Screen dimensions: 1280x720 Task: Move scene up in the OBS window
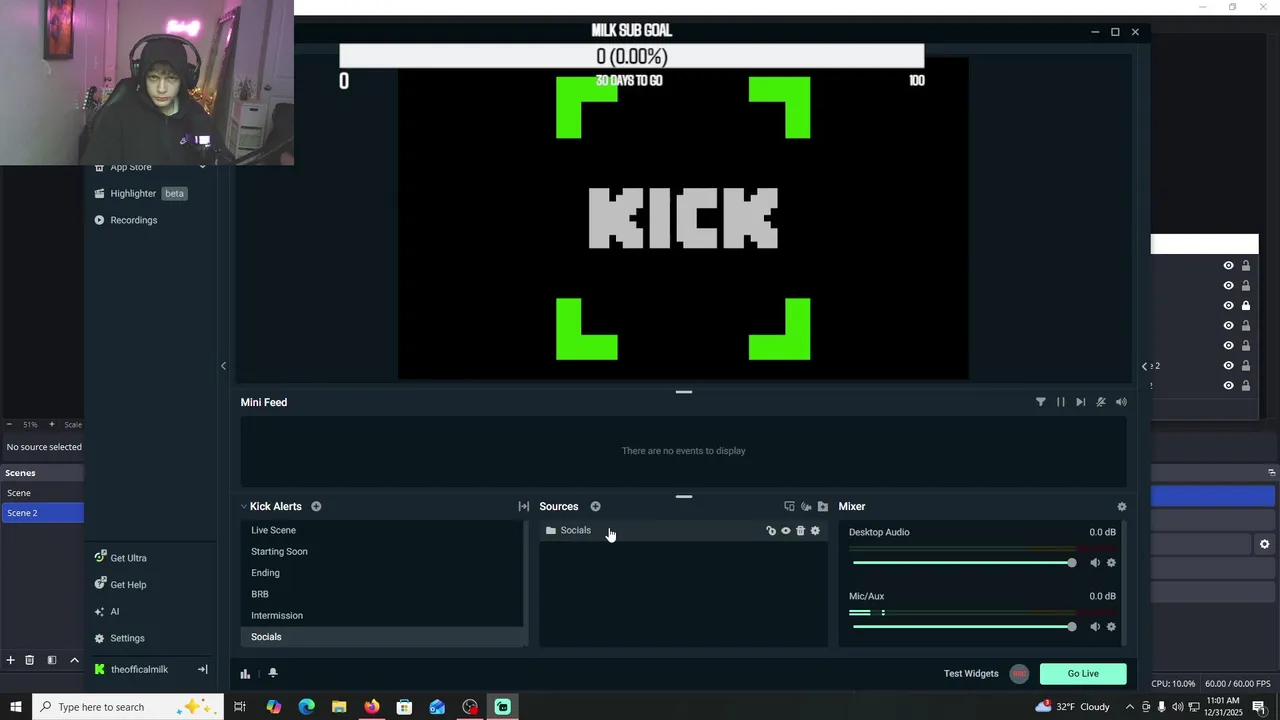(x=74, y=660)
